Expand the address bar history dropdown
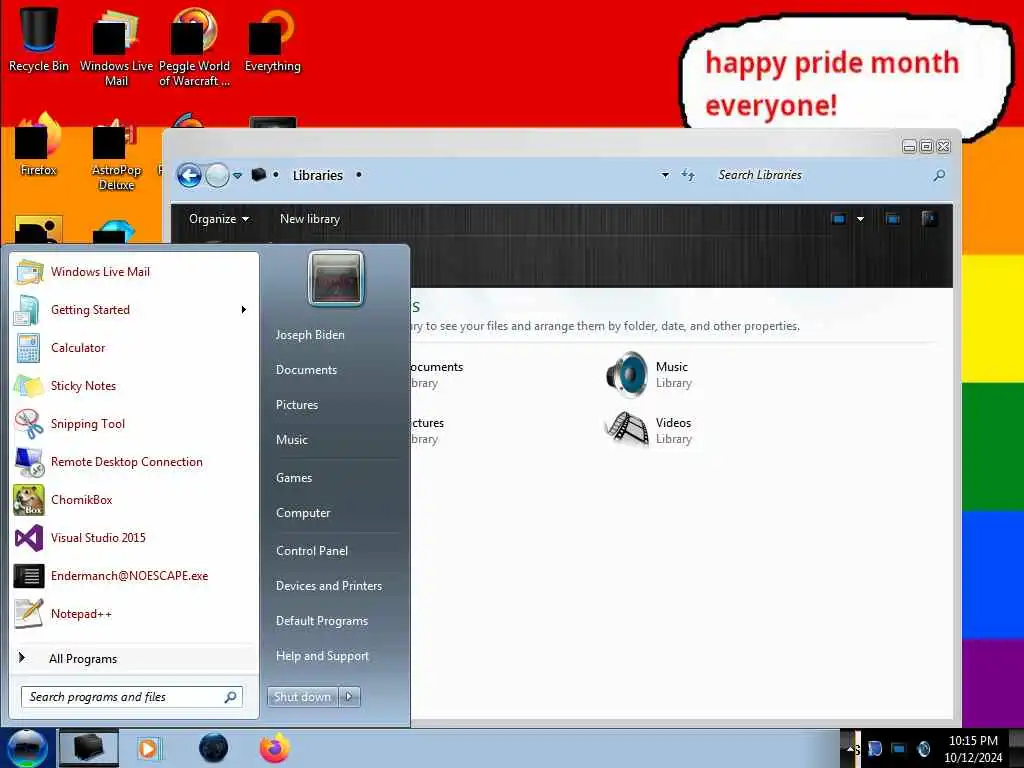The image size is (1024, 768). point(665,175)
